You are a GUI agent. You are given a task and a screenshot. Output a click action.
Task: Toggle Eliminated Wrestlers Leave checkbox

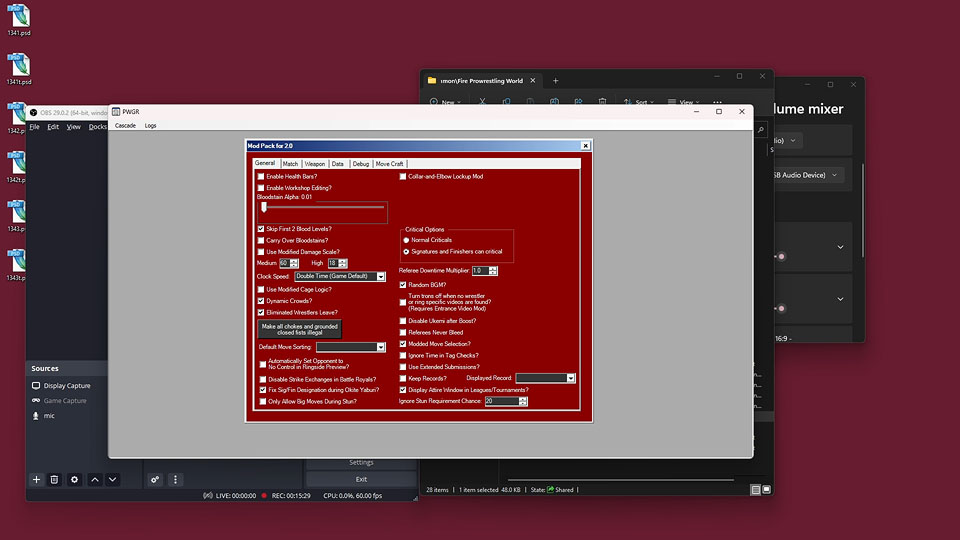261,312
